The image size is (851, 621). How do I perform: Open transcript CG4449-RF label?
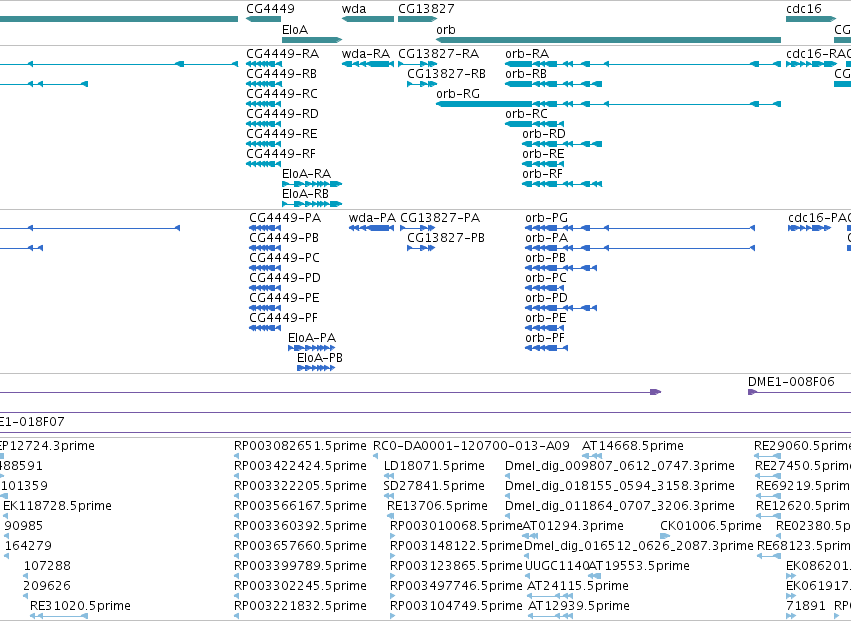click(x=281, y=154)
